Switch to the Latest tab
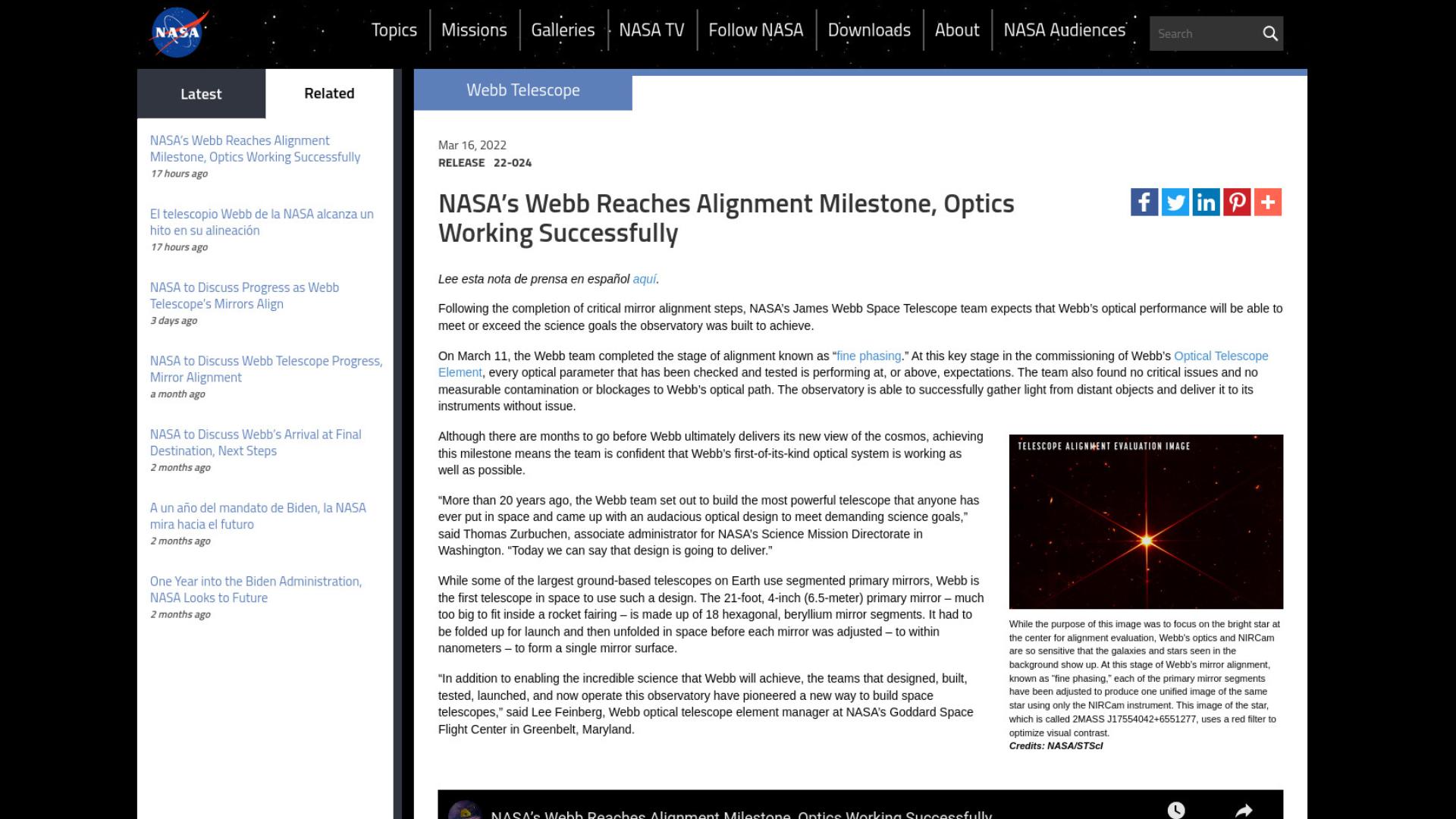This screenshot has width=1456, height=819. [x=201, y=94]
